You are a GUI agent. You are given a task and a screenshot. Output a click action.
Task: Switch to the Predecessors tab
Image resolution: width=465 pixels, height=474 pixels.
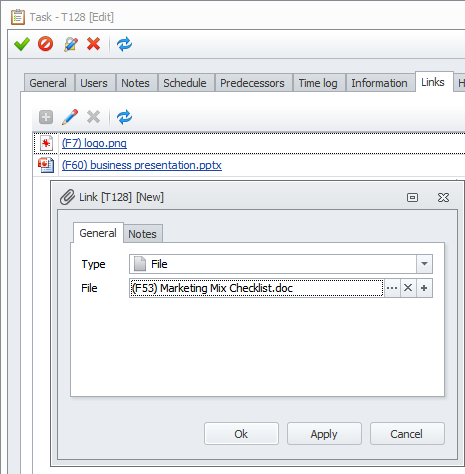tap(252, 83)
